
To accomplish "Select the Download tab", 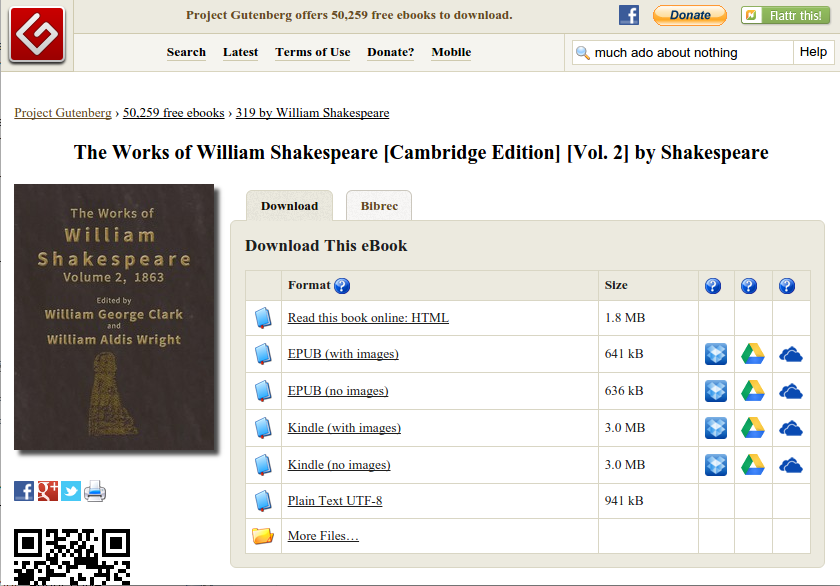I will 289,206.
